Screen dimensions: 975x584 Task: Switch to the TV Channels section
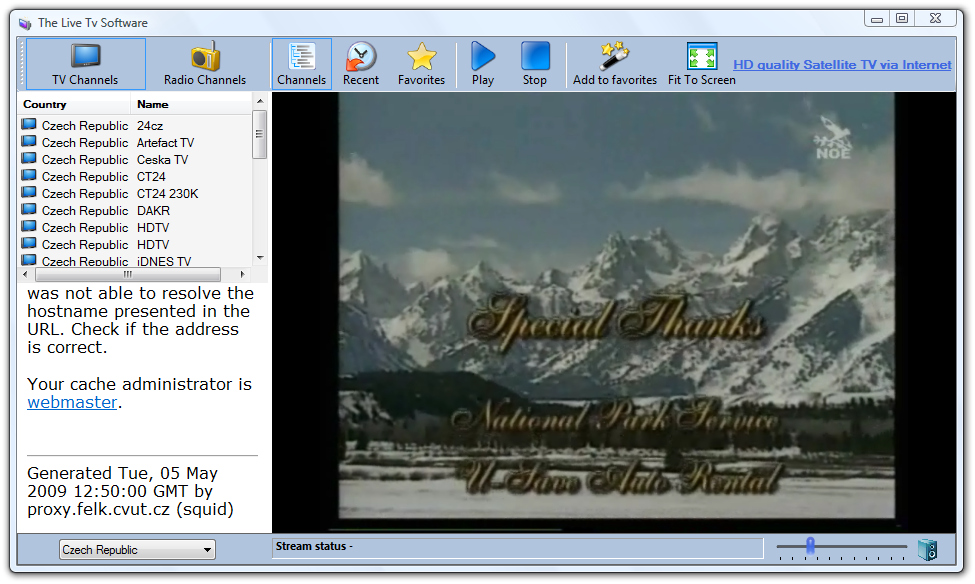pyautogui.click(x=86, y=64)
